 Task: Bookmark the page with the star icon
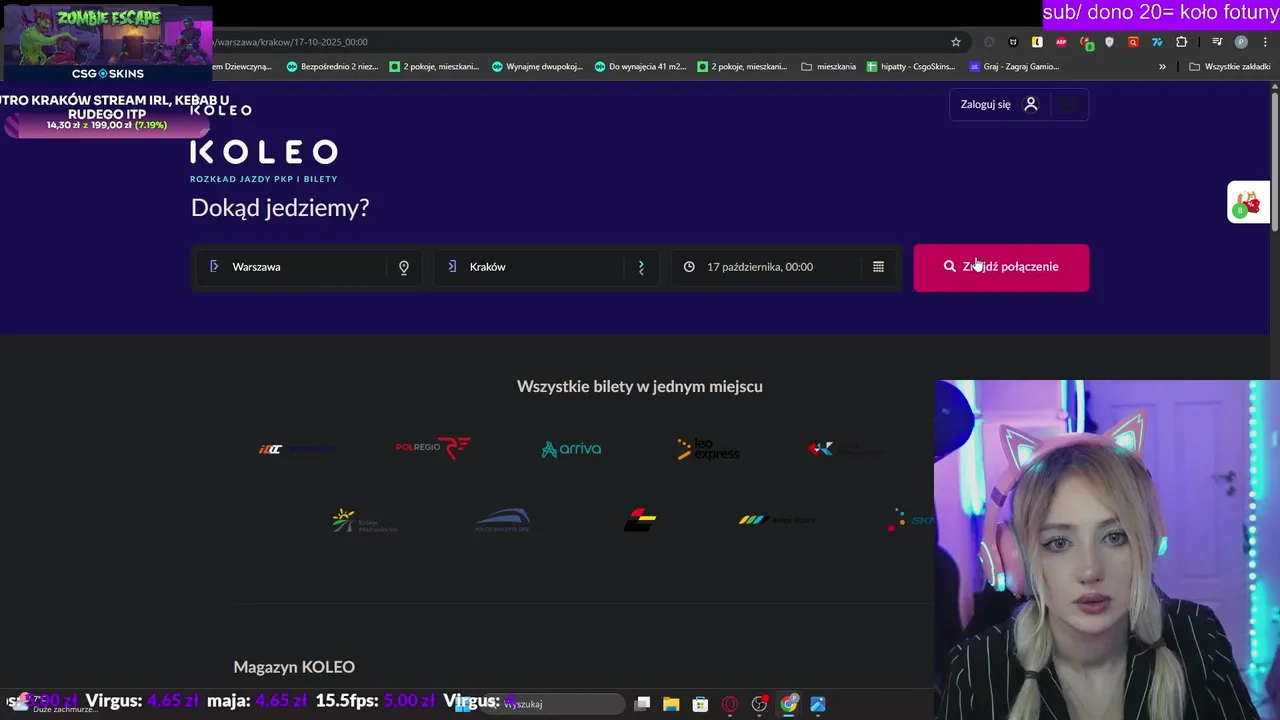(x=956, y=42)
